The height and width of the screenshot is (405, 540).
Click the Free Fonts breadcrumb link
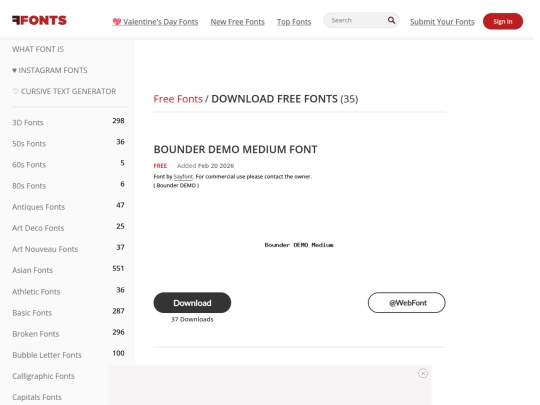tap(178, 99)
